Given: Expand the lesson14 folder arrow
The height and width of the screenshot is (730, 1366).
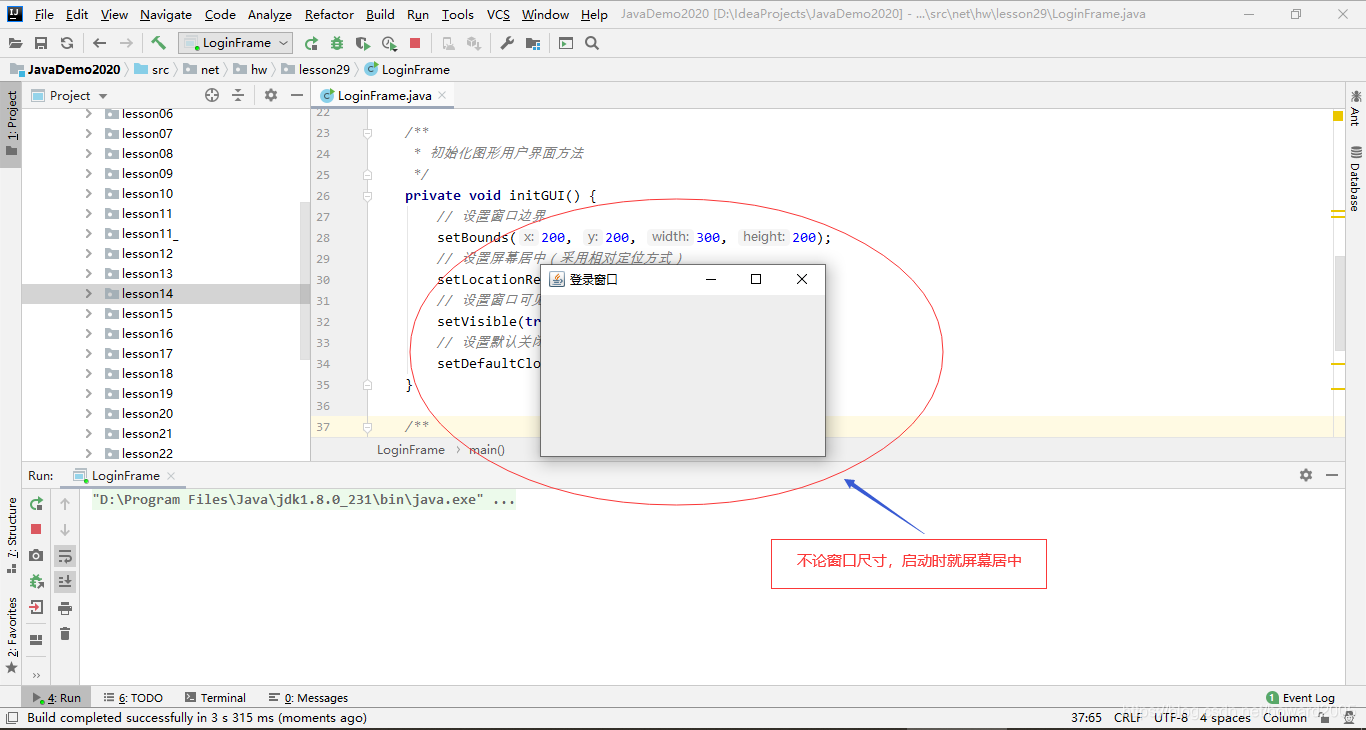Looking at the screenshot, I should (89, 294).
